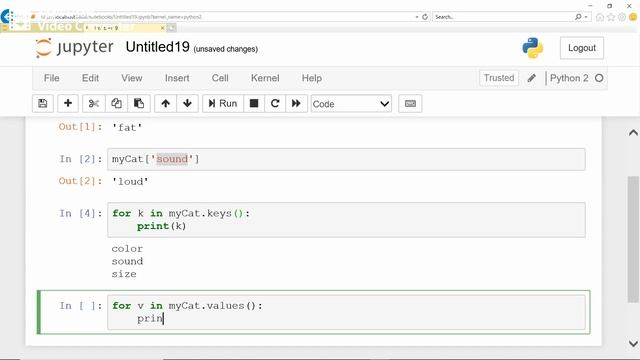
Task: Click the address bar dropdown arrow
Action: 417,17
